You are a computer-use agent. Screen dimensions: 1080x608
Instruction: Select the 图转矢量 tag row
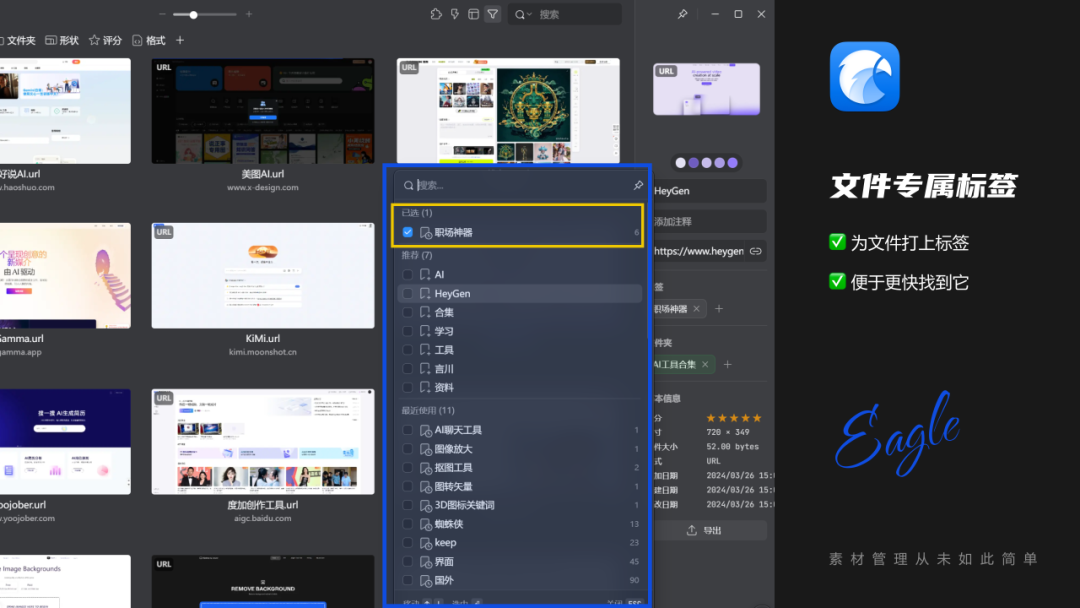pos(520,486)
